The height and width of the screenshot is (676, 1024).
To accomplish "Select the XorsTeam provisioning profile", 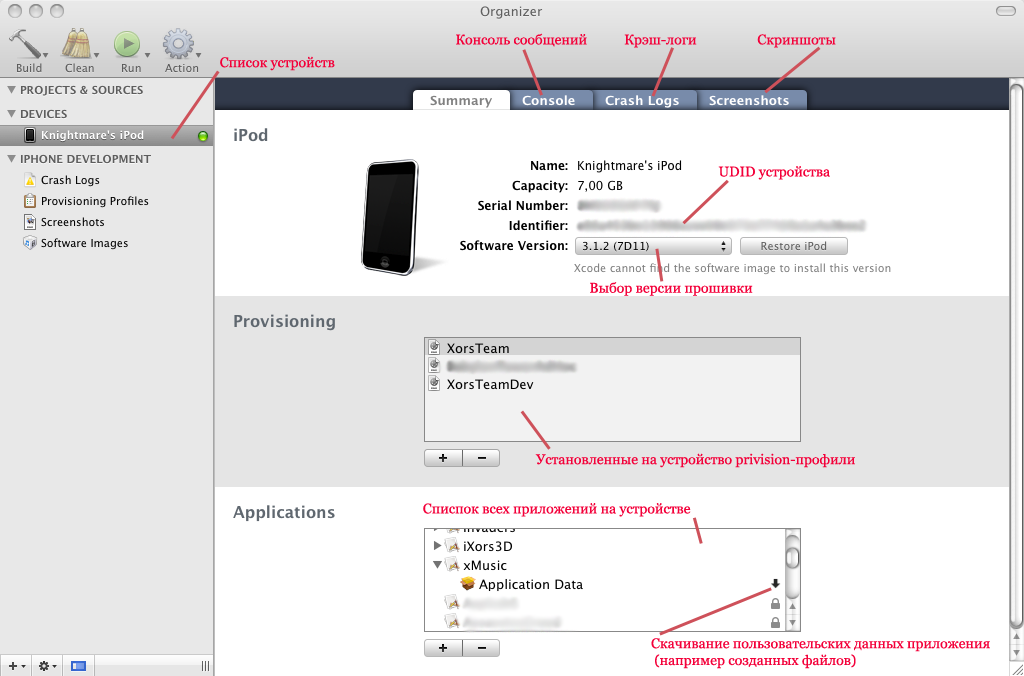I will coord(612,348).
